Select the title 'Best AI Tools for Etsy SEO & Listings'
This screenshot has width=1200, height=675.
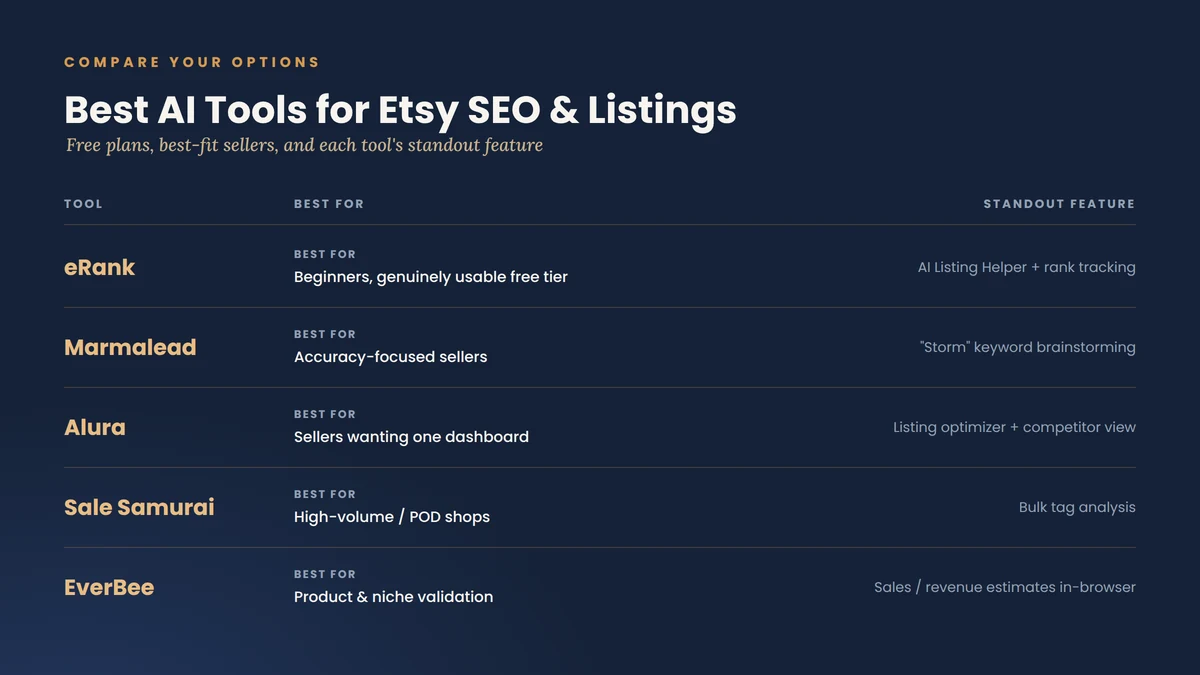click(x=400, y=110)
